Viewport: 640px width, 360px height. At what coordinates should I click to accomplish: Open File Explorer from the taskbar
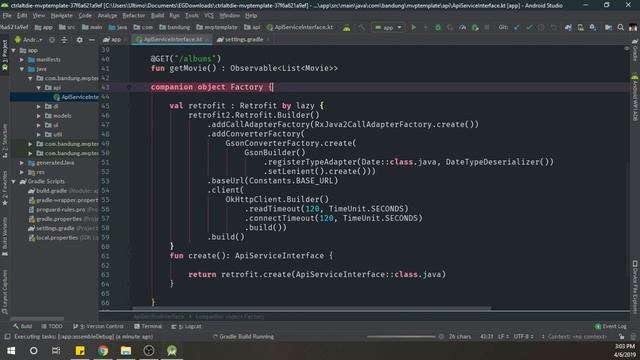pos(126,351)
